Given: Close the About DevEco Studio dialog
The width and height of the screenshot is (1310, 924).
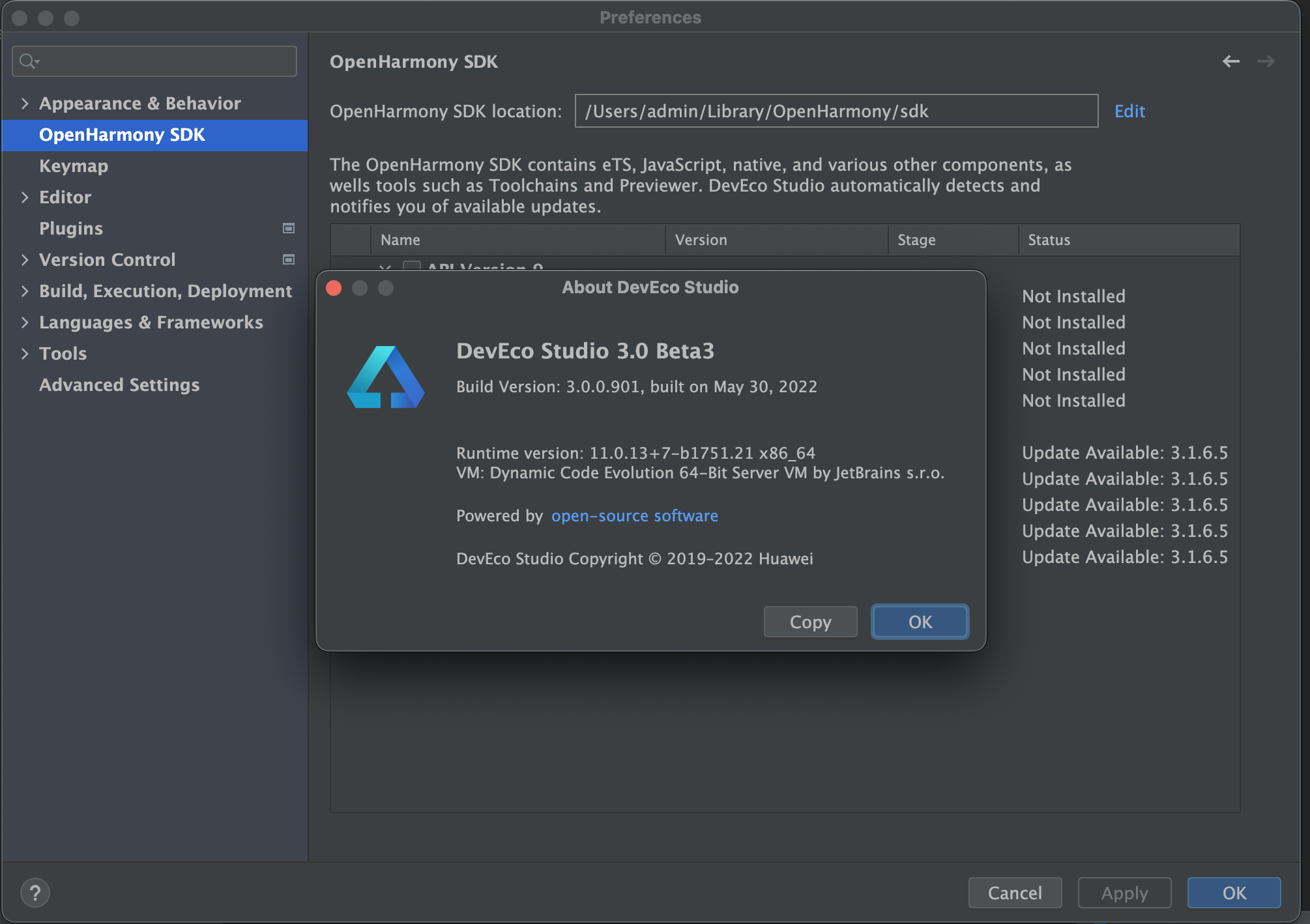Looking at the screenshot, I should click(334, 288).
